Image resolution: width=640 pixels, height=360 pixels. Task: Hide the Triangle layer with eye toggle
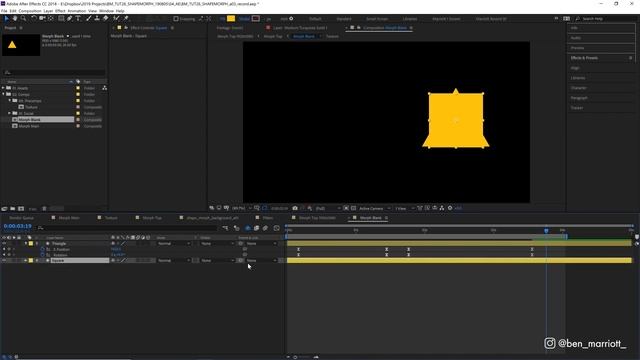[x=4, y=244]
